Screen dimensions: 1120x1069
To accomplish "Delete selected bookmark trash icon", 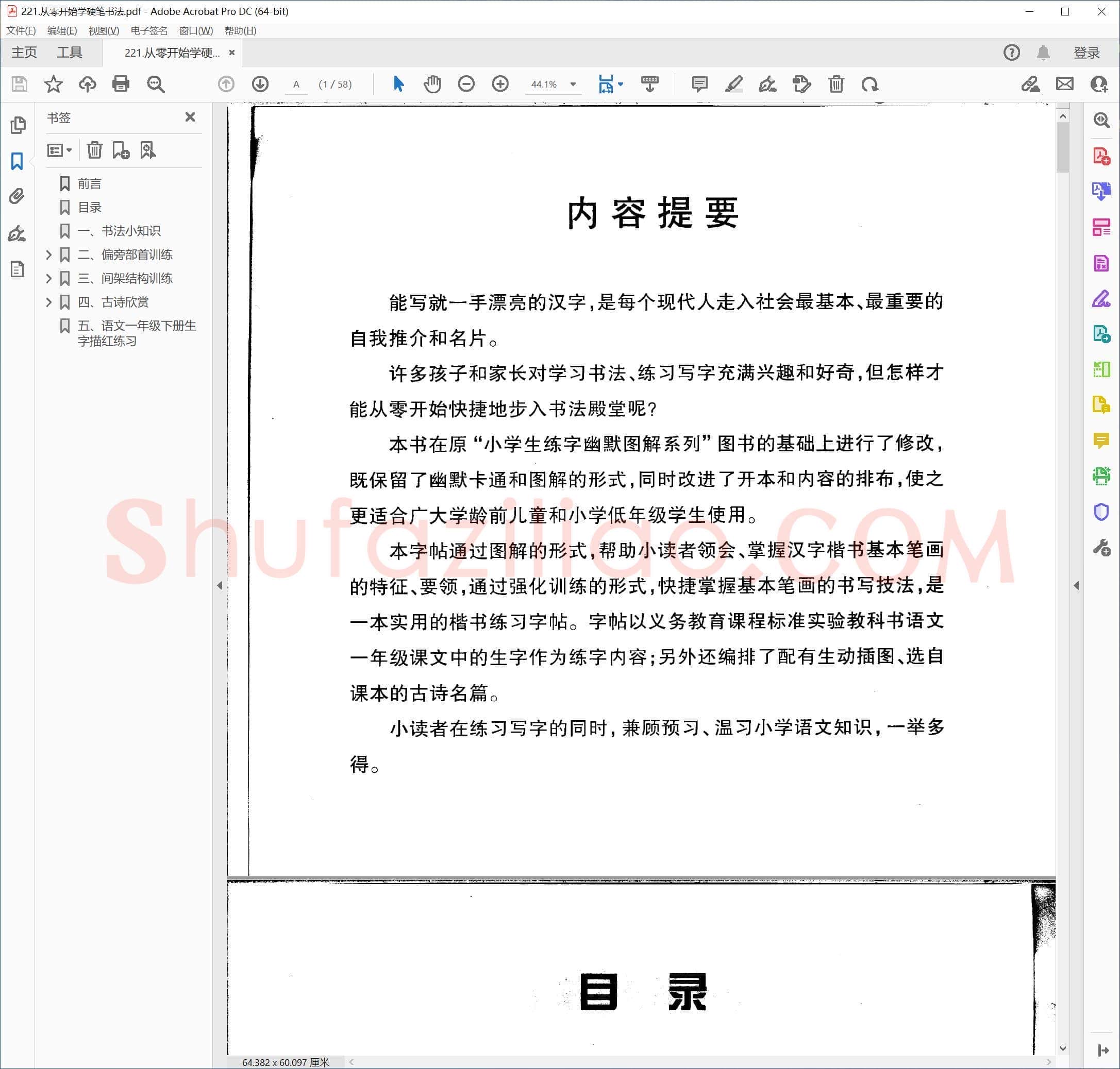I will pyautogui.click(x=95, y=150).
